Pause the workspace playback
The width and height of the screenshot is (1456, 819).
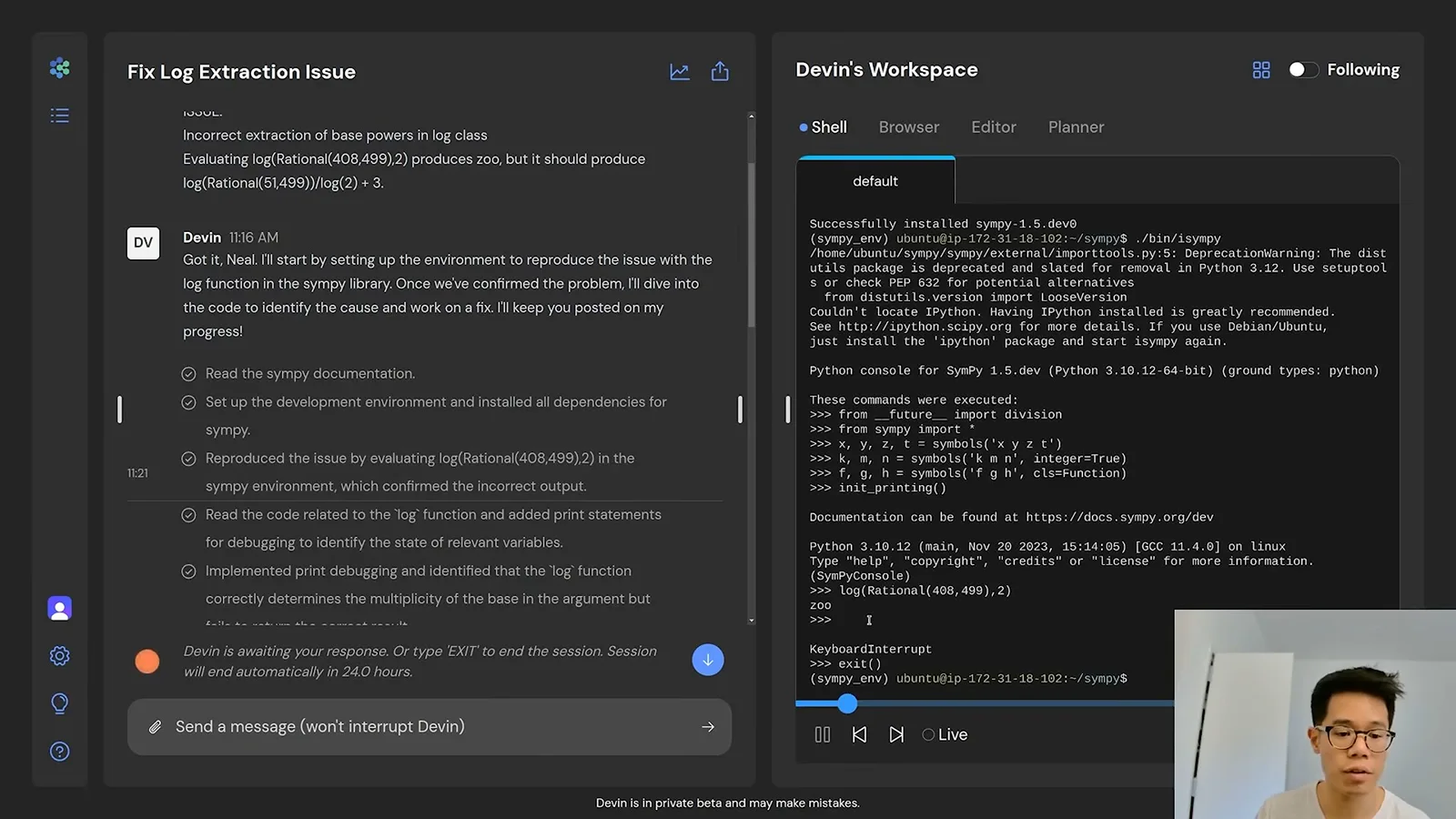click(x=823, y=734)
